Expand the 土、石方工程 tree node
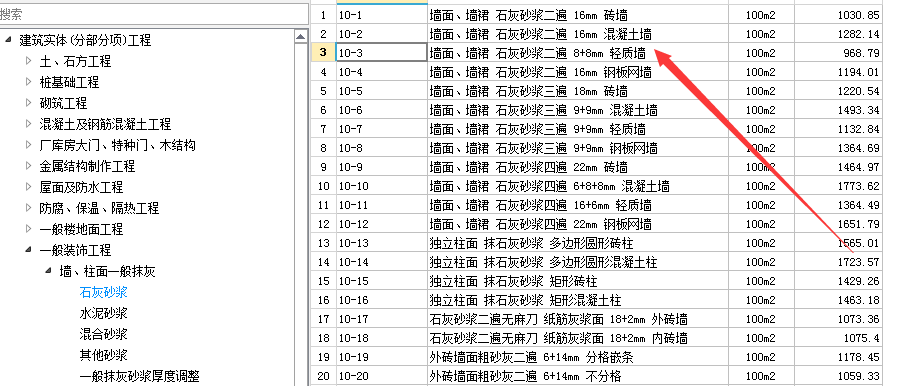Viewport: 908px width, 386px height. tap(28, 60)
